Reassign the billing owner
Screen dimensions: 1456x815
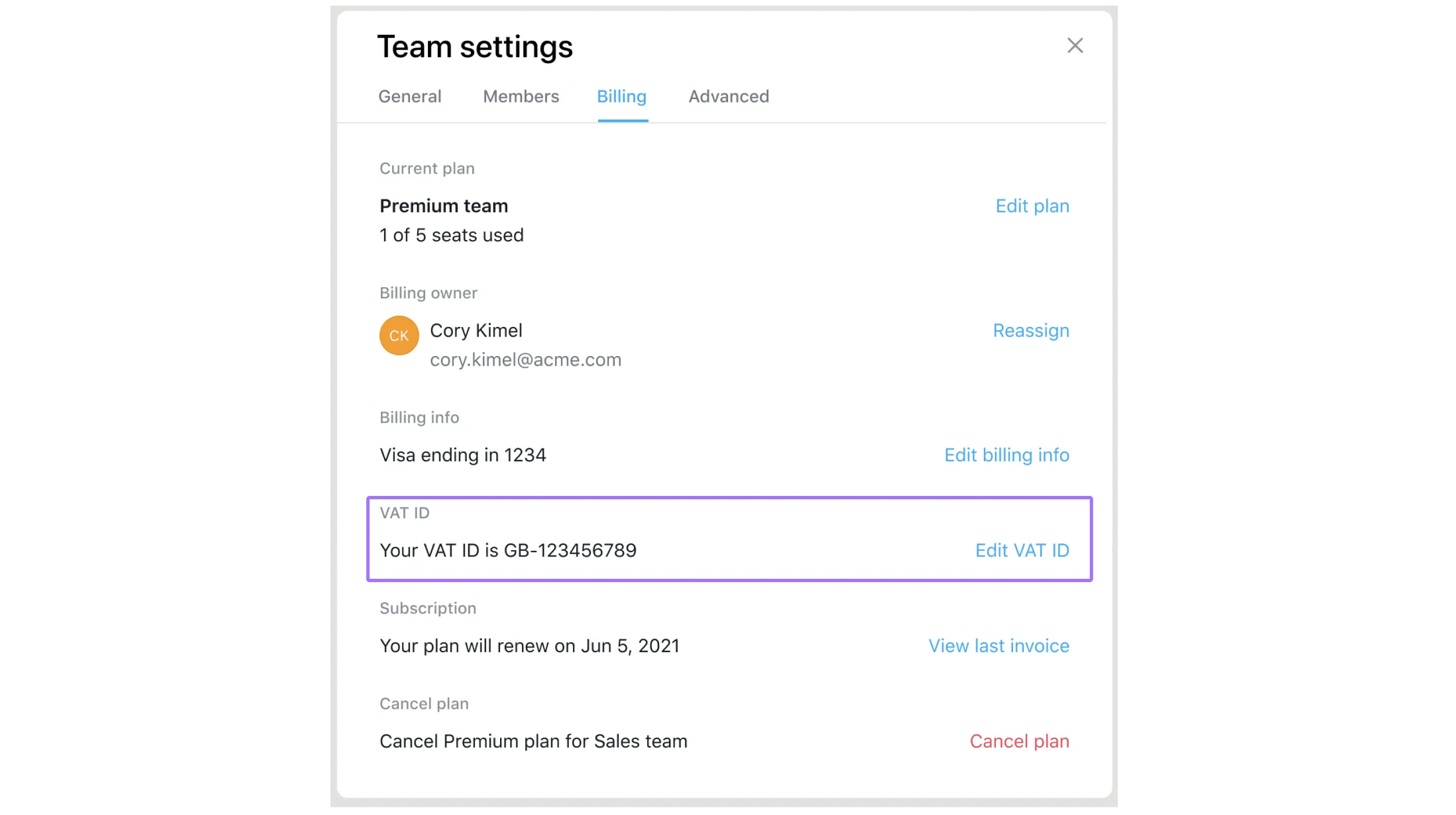point(1031,330)
